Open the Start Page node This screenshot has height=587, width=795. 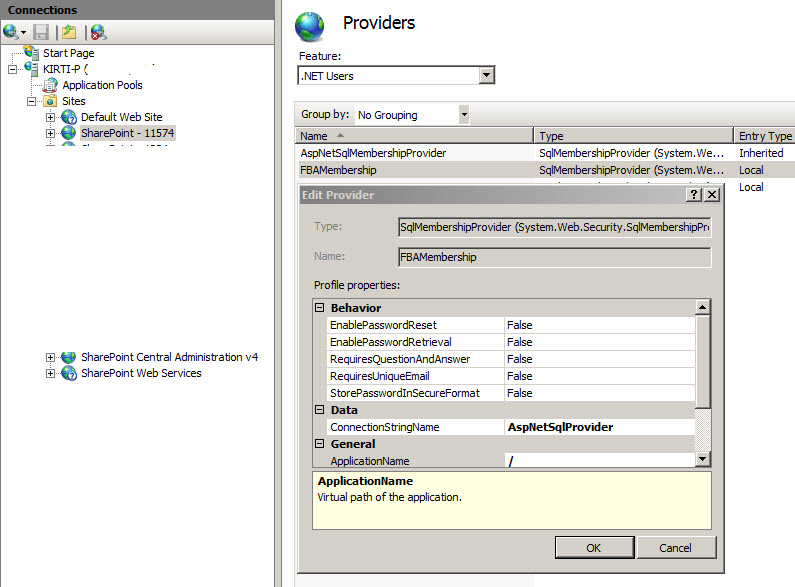[x=68, y=53]
